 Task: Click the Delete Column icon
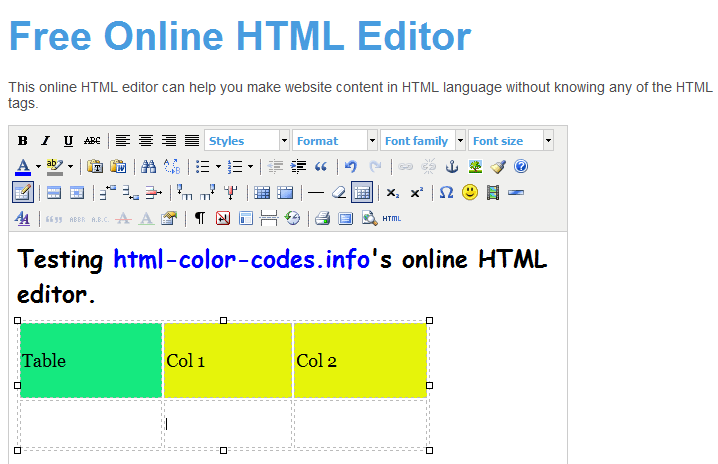[x=231, y=193]
